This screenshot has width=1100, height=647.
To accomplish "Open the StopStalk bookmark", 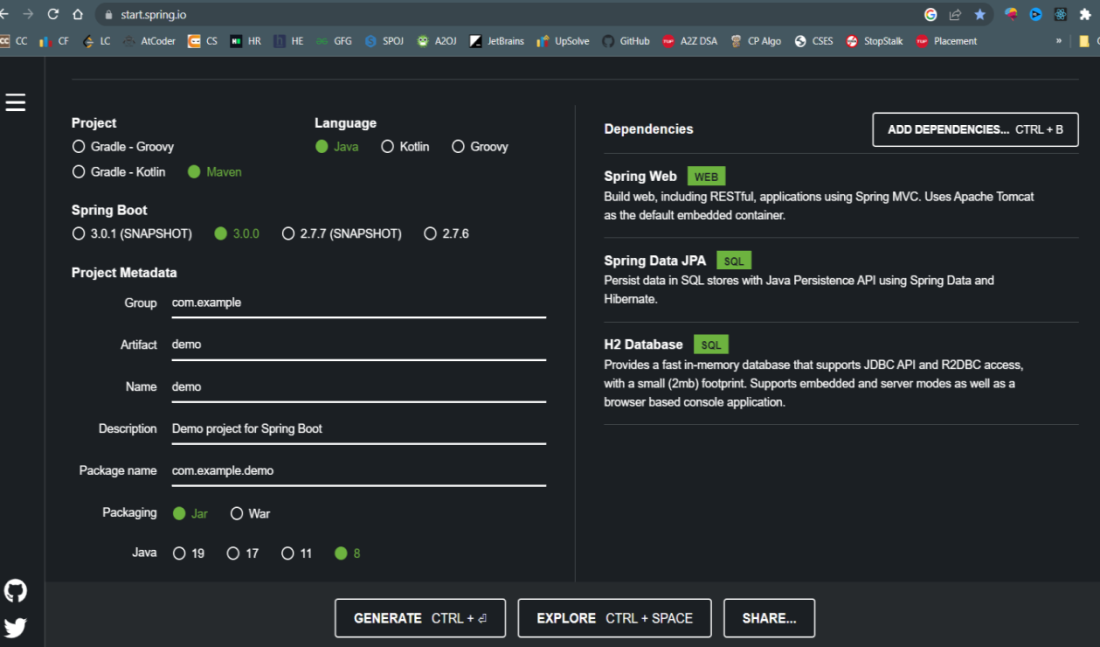I will coord(874,41).
